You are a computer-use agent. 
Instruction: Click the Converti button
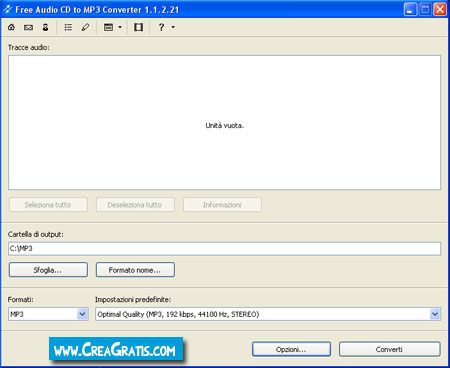389,349
